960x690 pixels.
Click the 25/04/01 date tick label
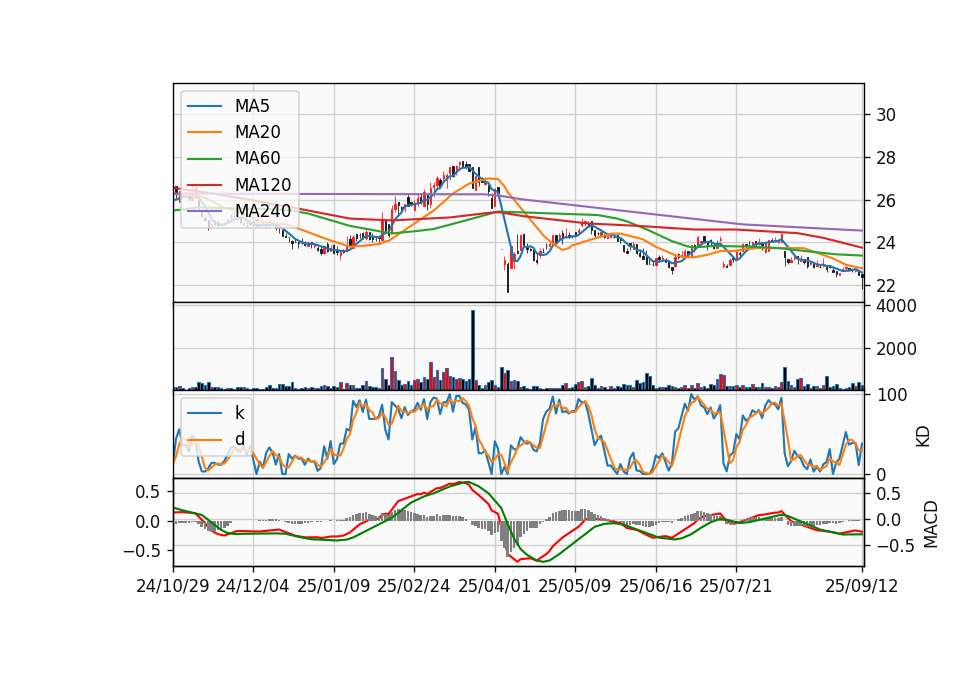(x=494, y=586)
